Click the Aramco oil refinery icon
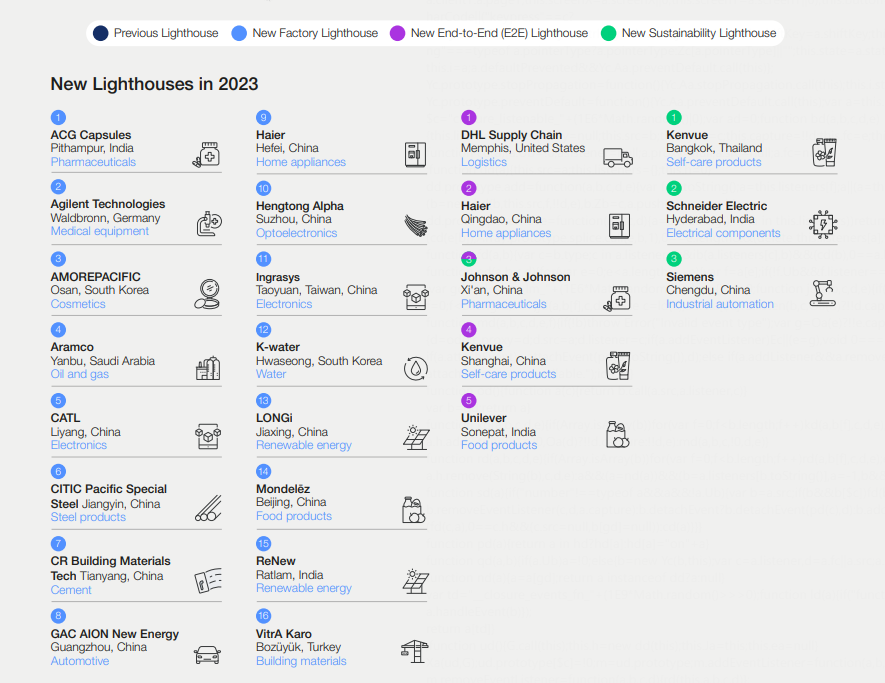Image resolution: width=885 pixels, height=683 pixels. click(x=208, y=368)
